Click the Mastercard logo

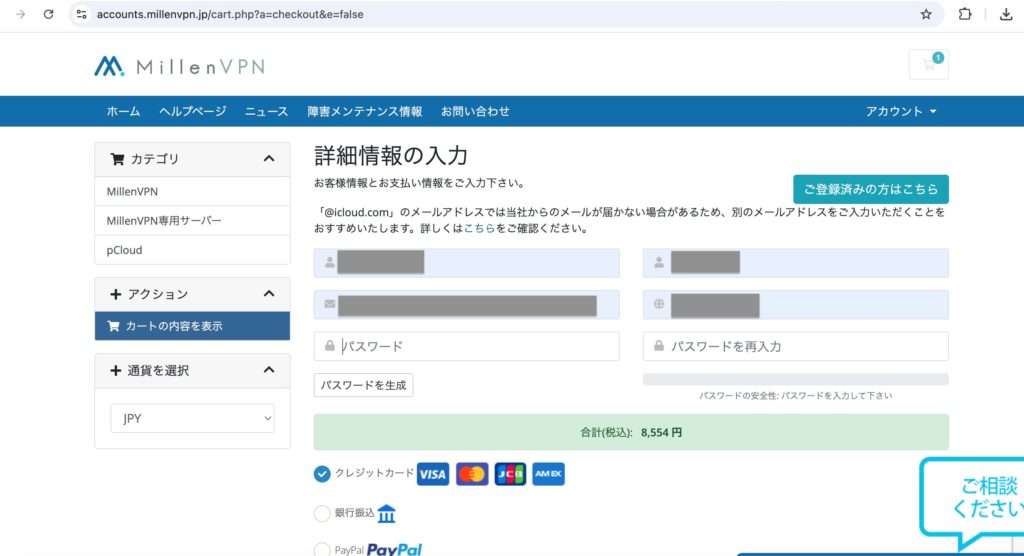472,474
